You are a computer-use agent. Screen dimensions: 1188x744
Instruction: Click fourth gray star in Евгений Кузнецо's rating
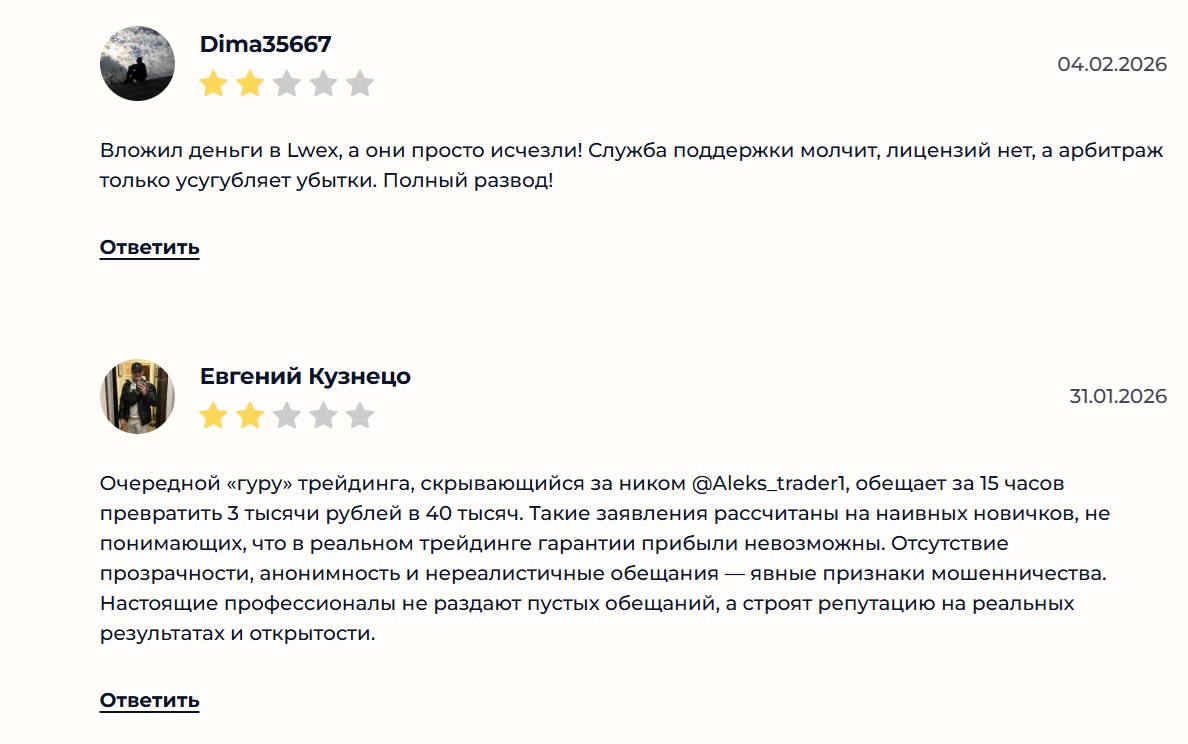pyautogui.click(x=323, y=415)
